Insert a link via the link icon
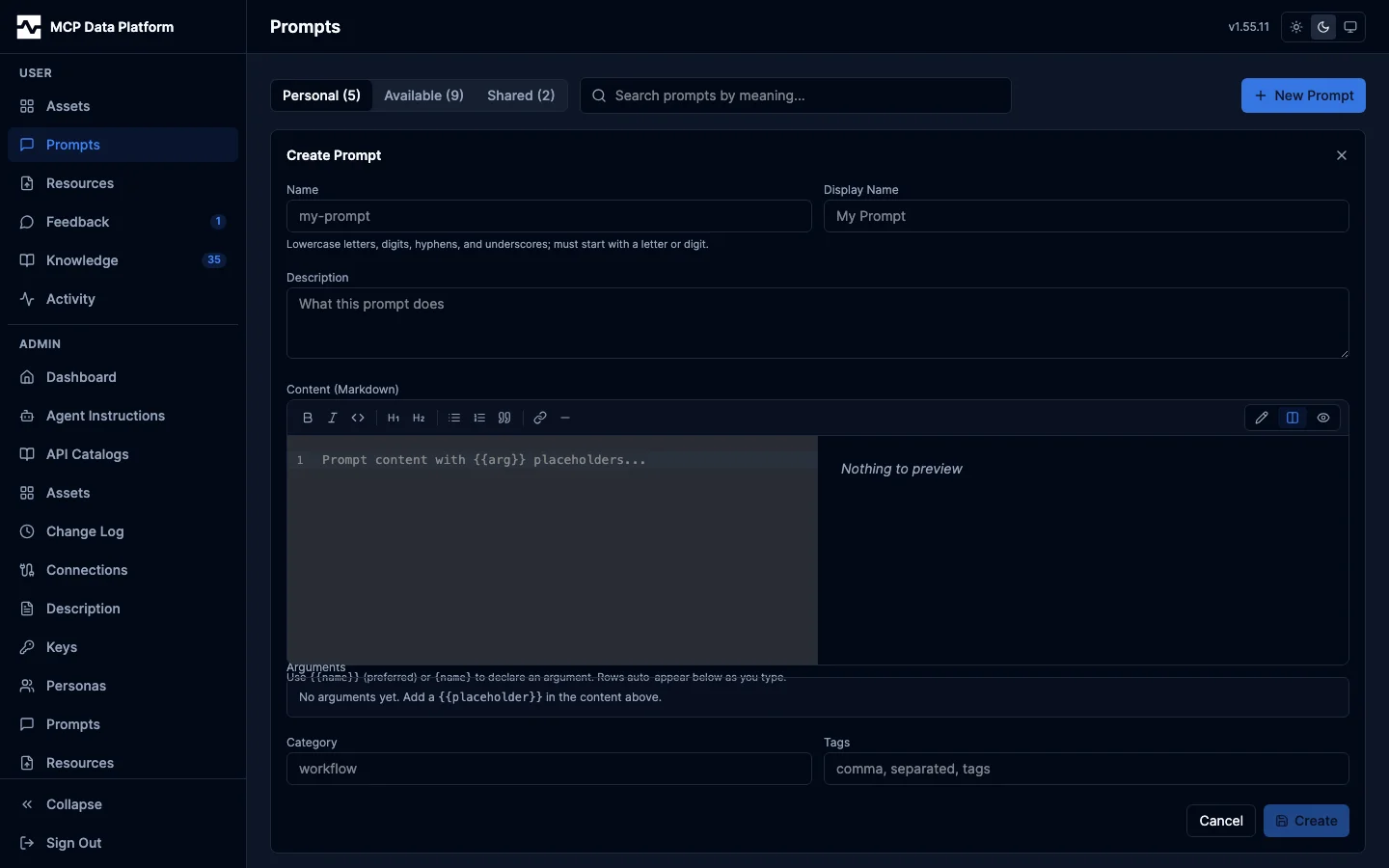The width and height of the screenshot is (1389, 868). (540, 418)
